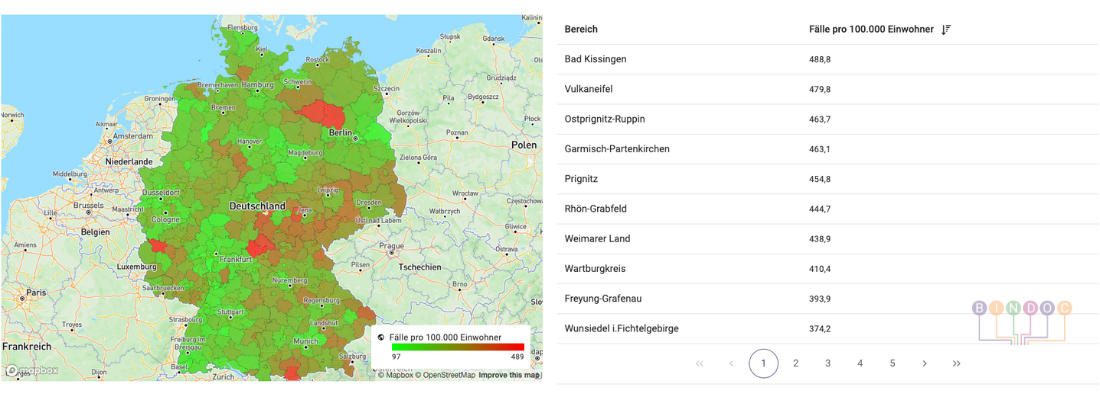
Task: Click the globe icon in the legend
Action: click(381, 337)
